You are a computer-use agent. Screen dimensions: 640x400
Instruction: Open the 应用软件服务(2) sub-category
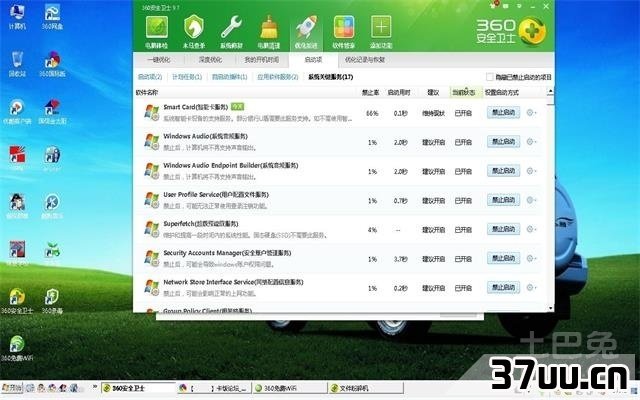(x=278, y=77)
